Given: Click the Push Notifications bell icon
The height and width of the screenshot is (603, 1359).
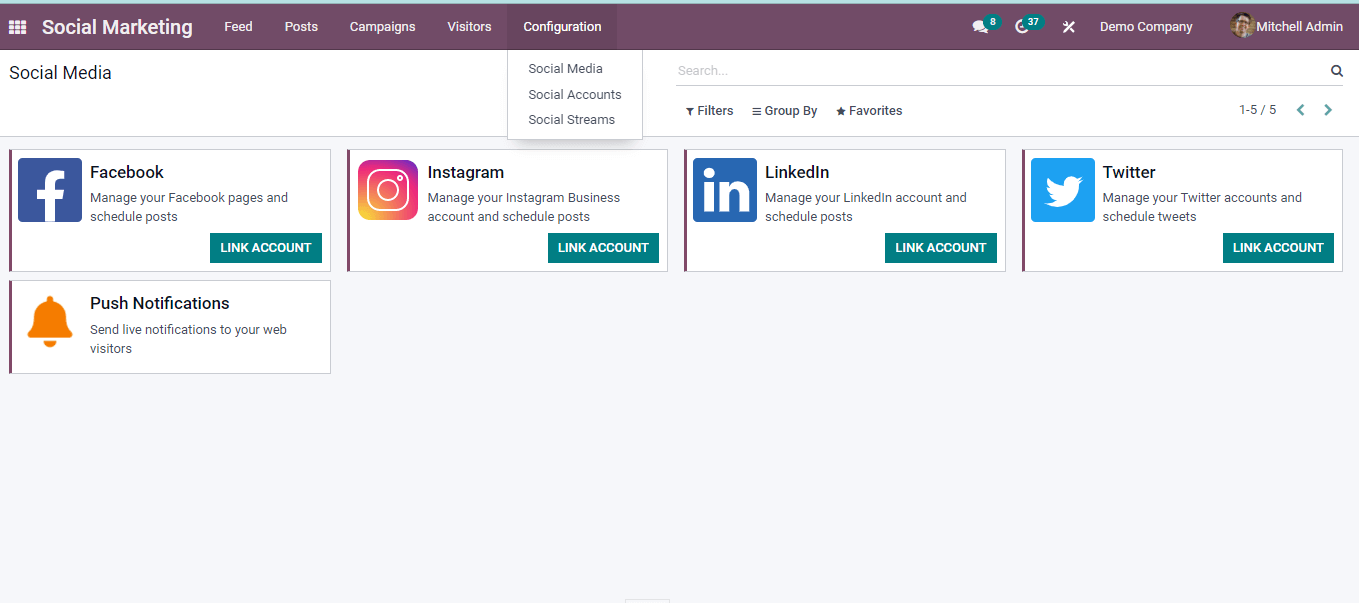Looking at the screenshot, I should (50, 320).
